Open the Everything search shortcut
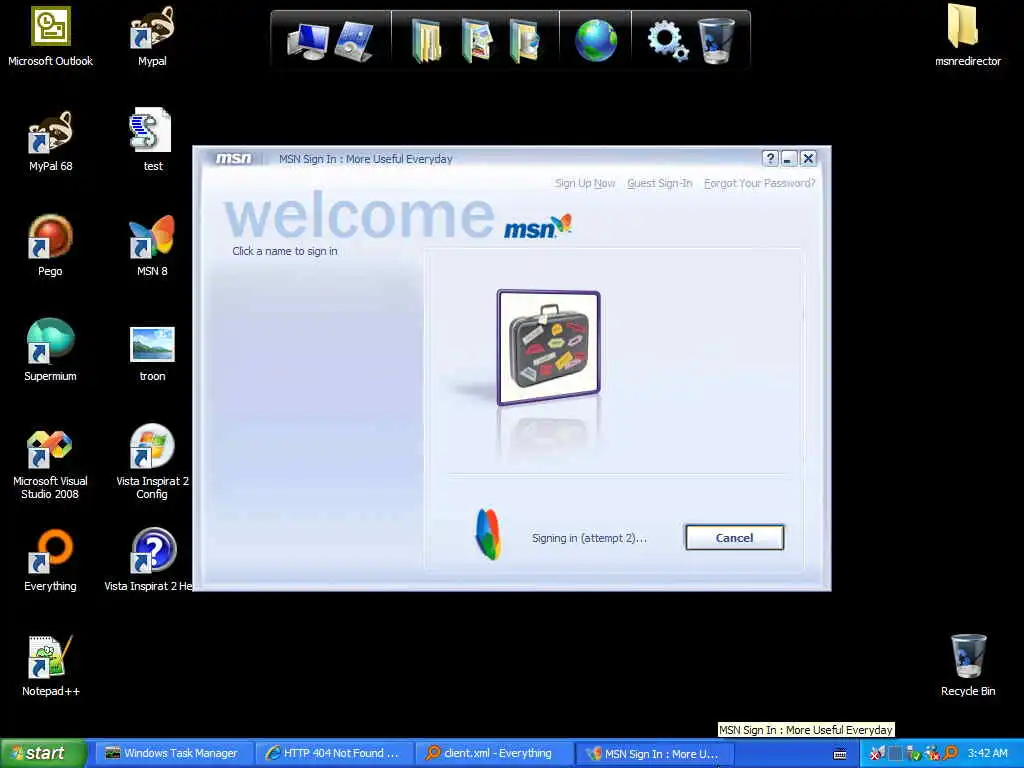 pyautogui.click(x=50, y=561)
